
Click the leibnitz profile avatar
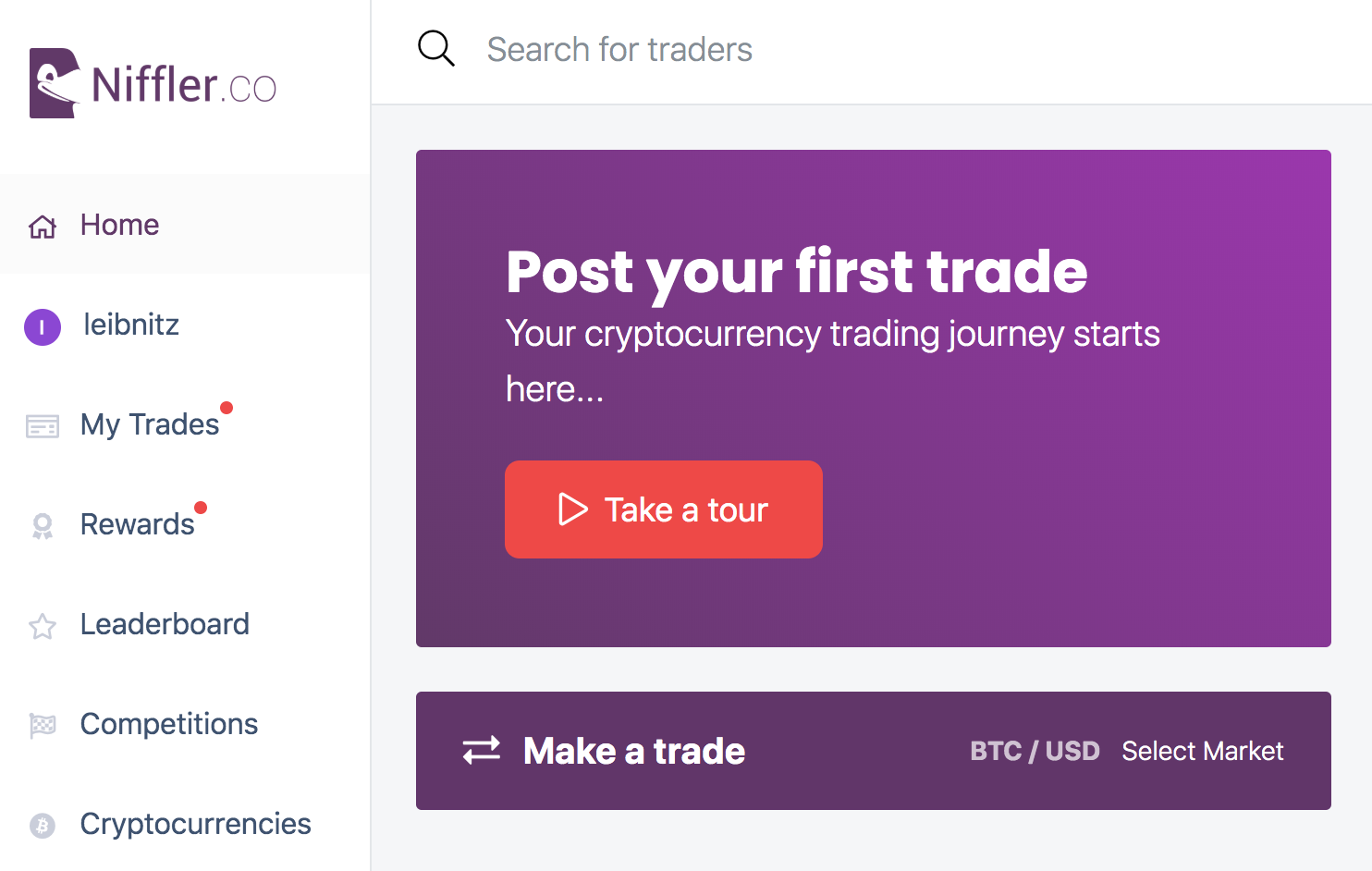(43, 326)
